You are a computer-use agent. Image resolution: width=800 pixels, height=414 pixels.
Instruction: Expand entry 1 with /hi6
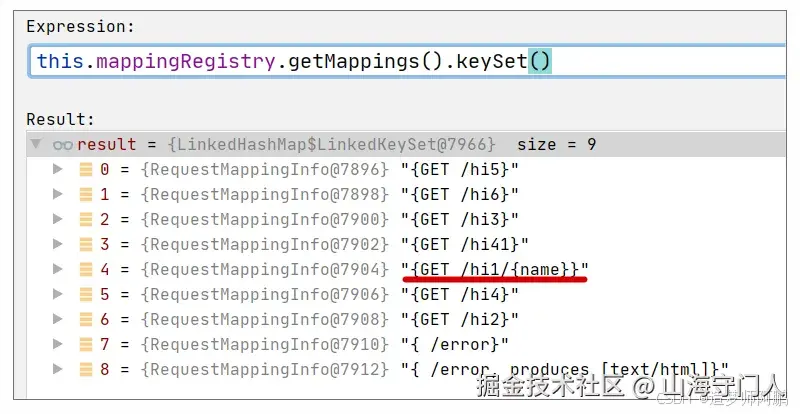(58, 194)
